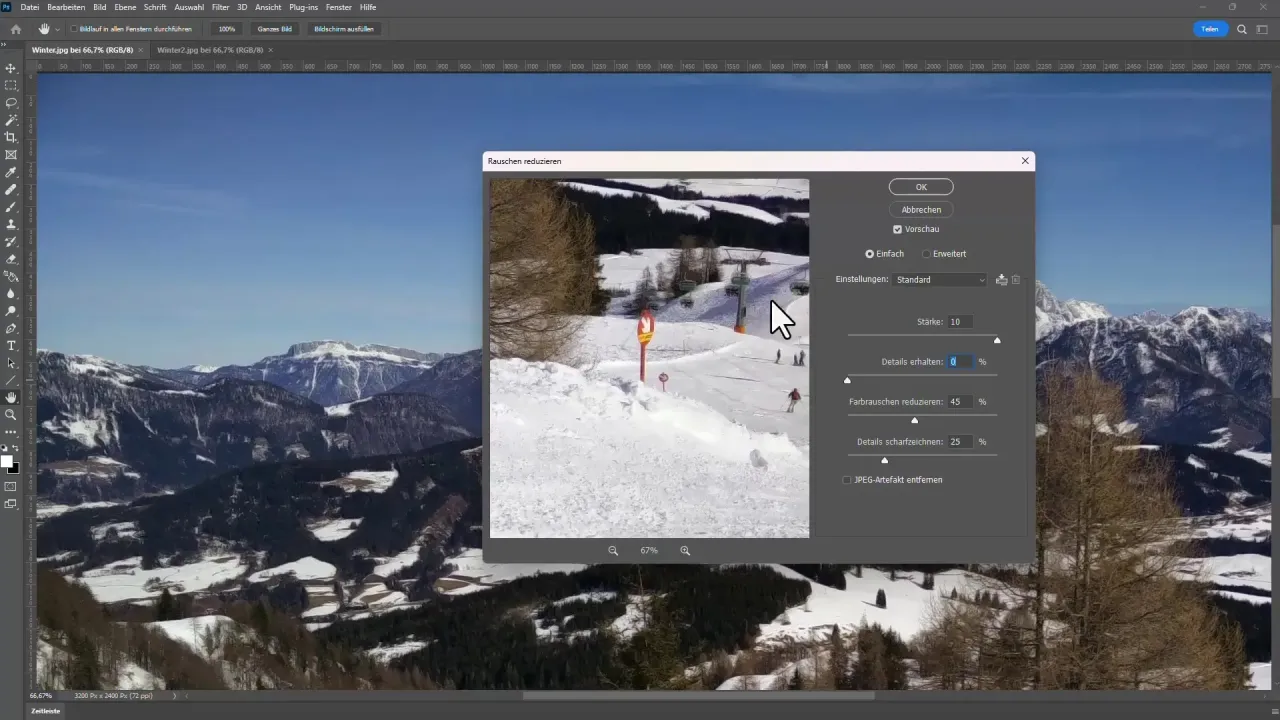Select the Crop tool in toolbar
This screenshot has width=1280, height=720.
pyautogui.click(x=11, y=137)
